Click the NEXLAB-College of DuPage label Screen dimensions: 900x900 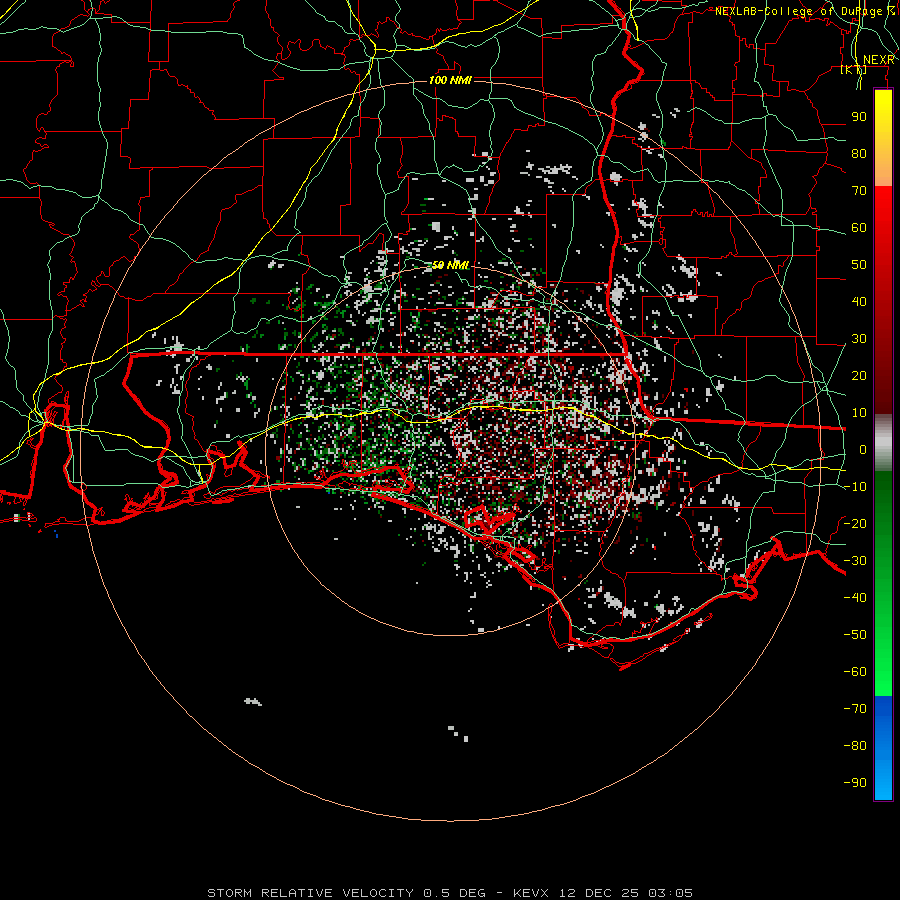[x=804, y=11]
